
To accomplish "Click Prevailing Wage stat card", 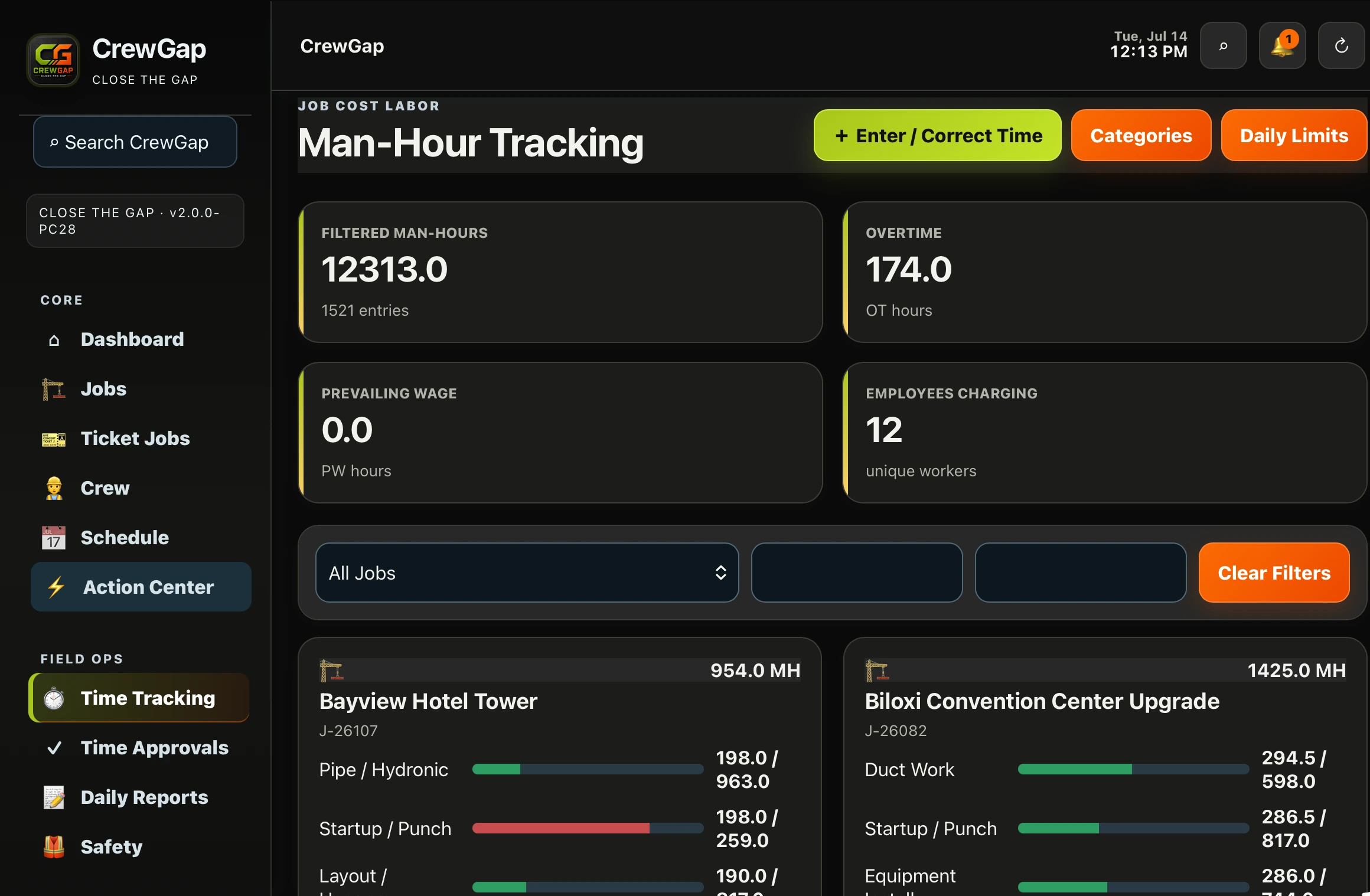I will [560, 433].
